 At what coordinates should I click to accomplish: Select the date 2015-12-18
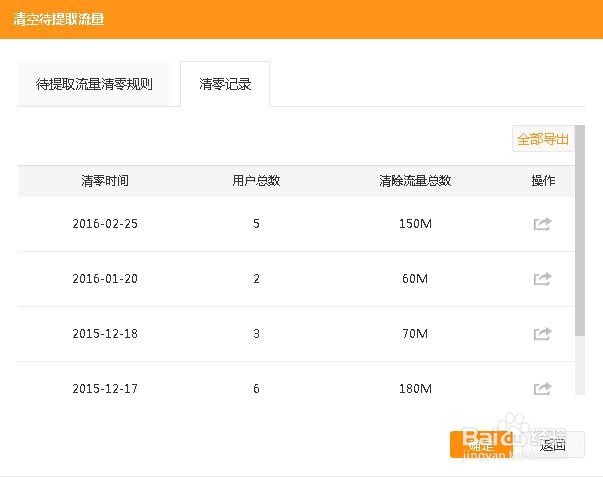point(105,334)
